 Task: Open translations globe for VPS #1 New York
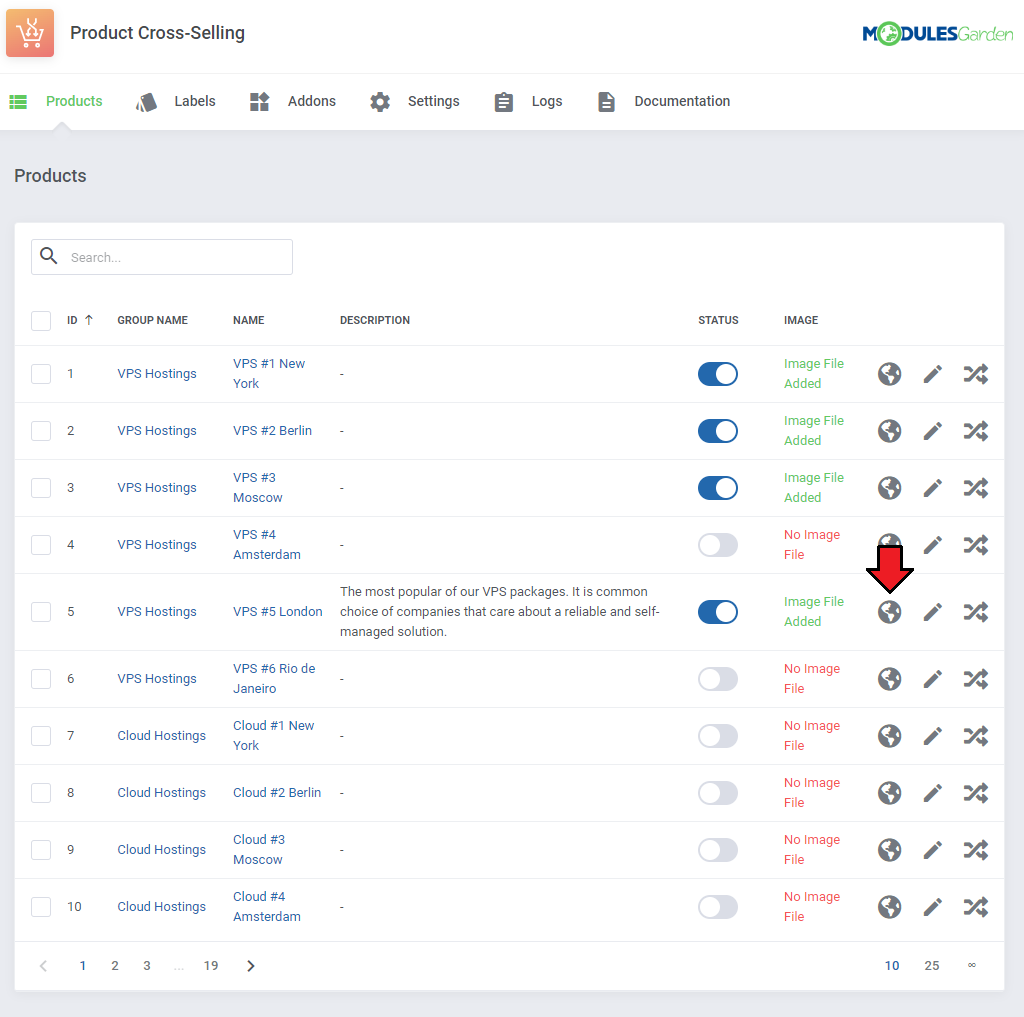889,374
